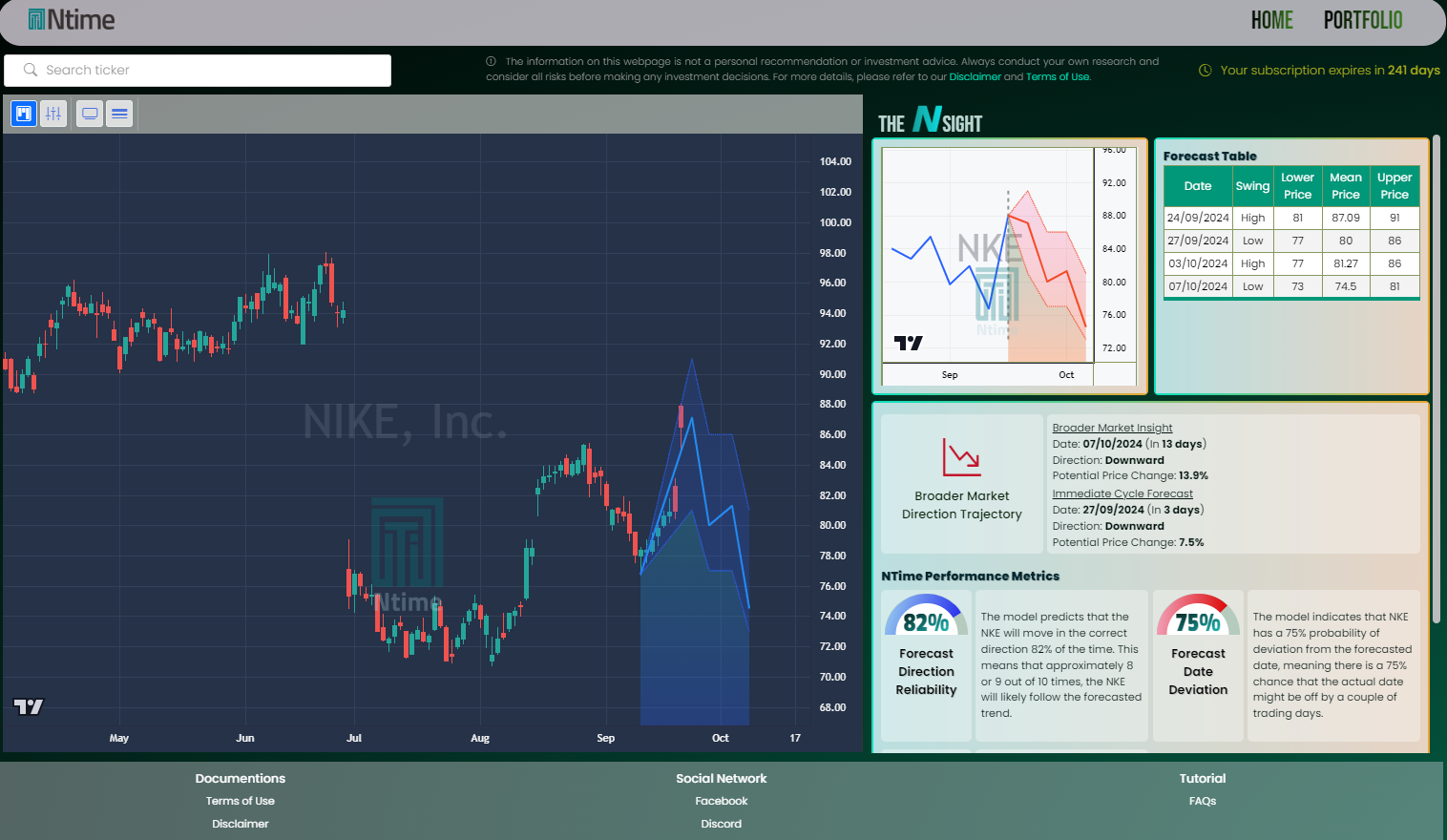
Task: Click TradingView logo on NSight mini chart
Action: [x=908, y=343]
